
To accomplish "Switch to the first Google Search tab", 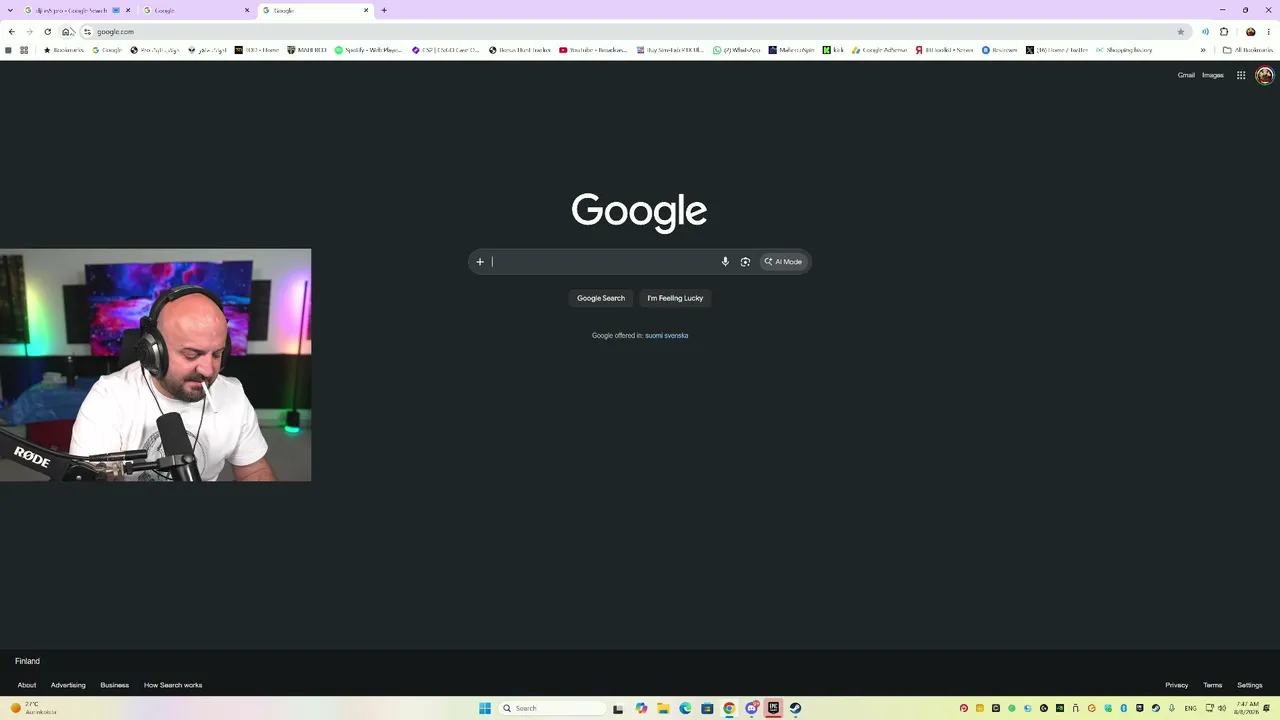I will click(71, 10).
